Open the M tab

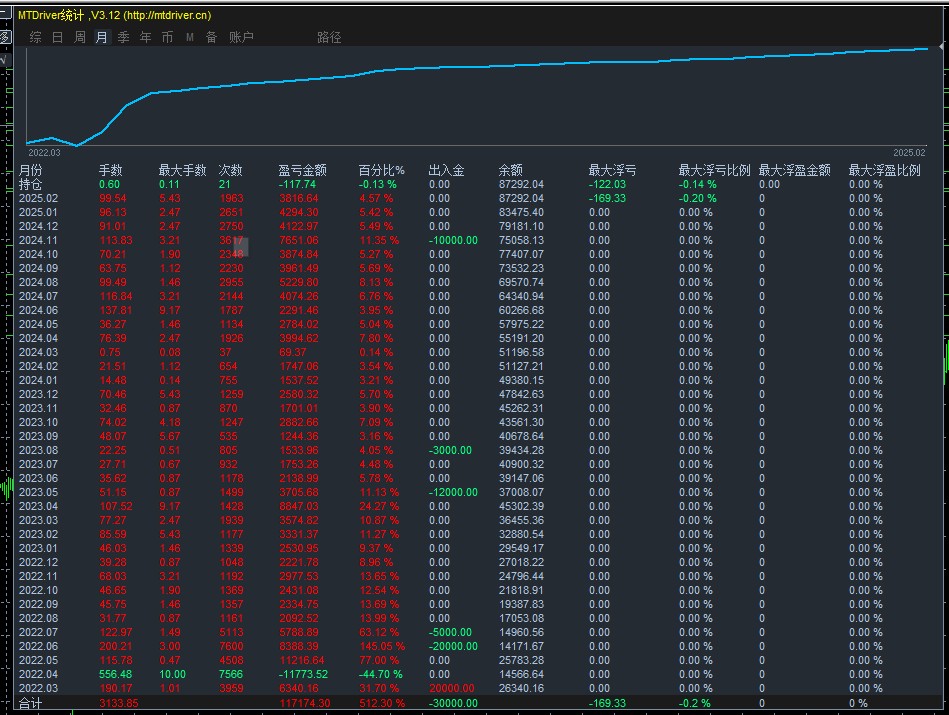pos(189,38)
